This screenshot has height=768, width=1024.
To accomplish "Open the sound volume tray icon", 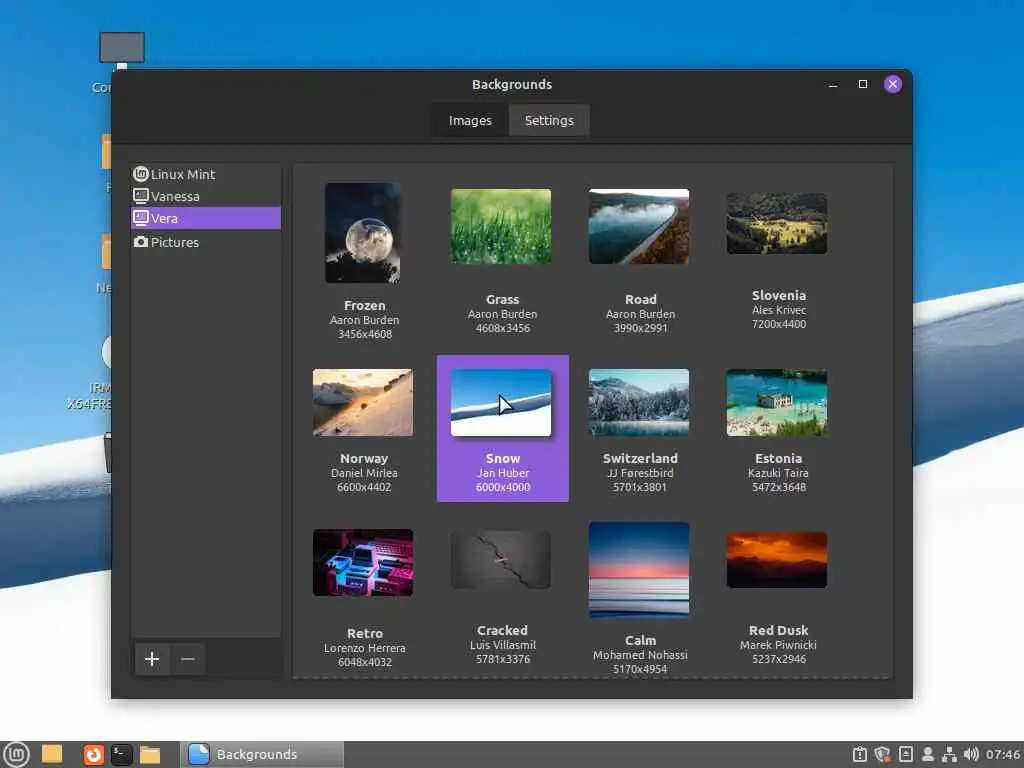I will [971, 755].
